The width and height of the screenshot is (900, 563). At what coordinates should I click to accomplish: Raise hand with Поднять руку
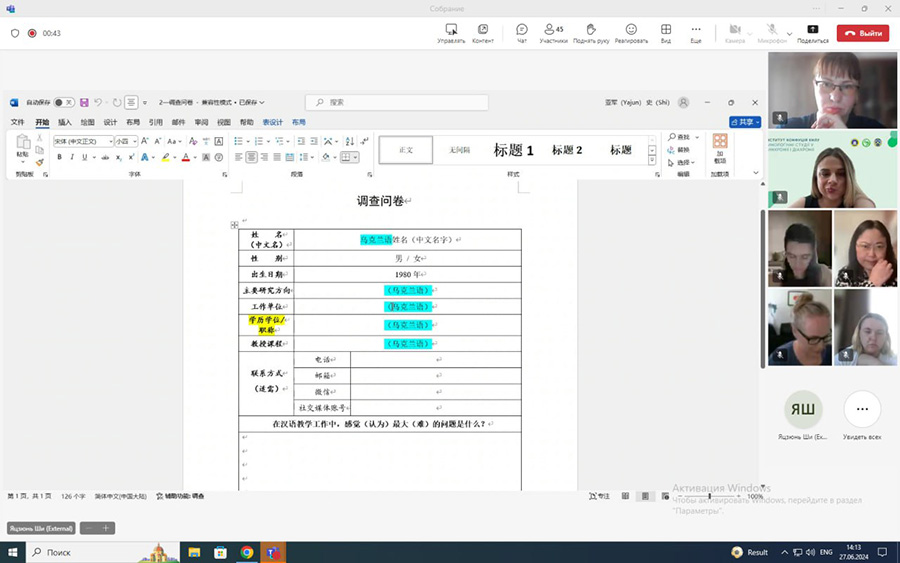tap(591, 32)
